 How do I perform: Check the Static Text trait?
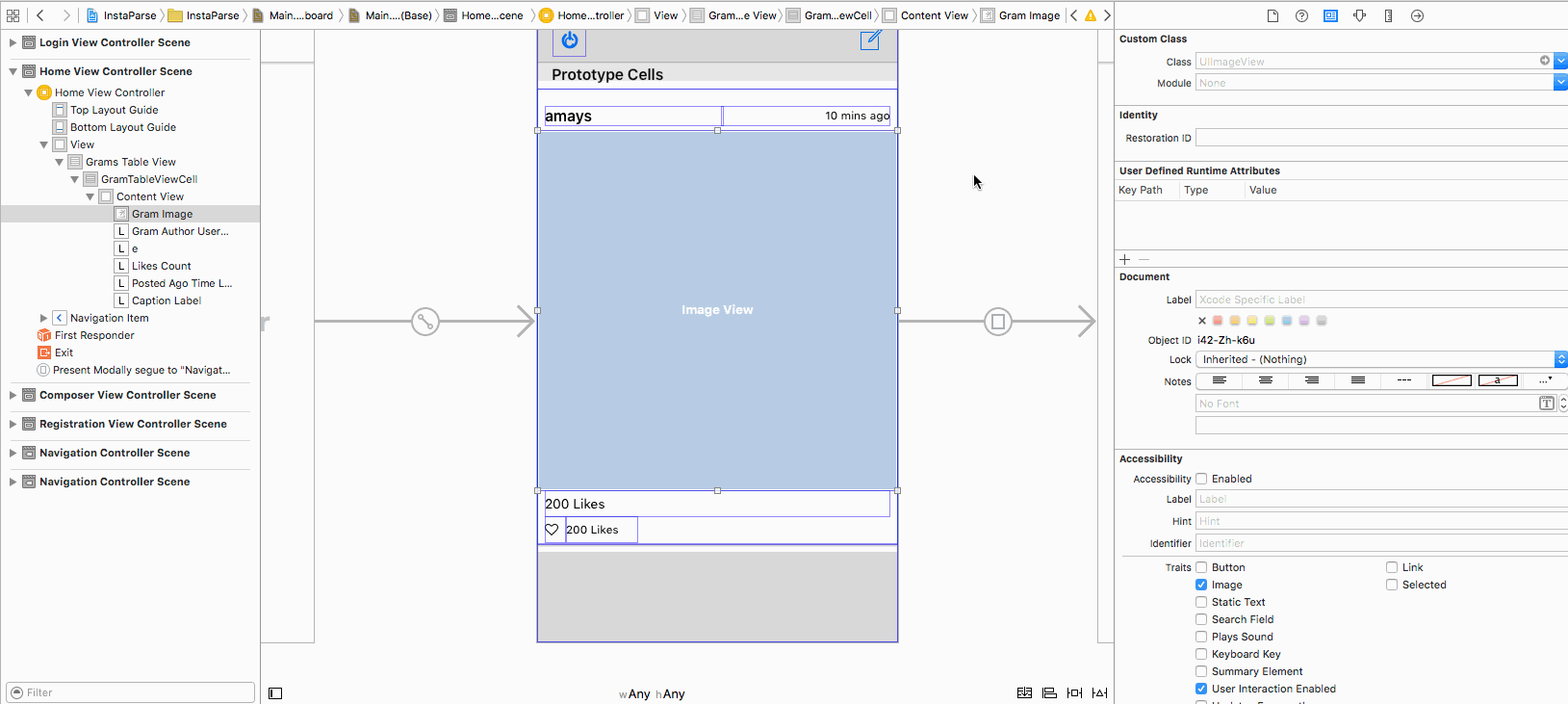click(1201, 602)
